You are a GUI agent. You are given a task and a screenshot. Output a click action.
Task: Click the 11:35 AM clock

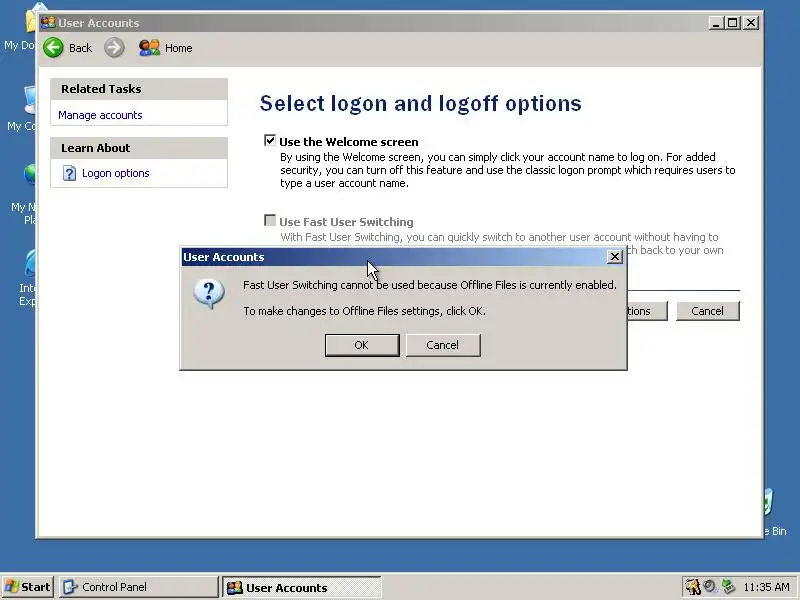(x=766, y=587)
